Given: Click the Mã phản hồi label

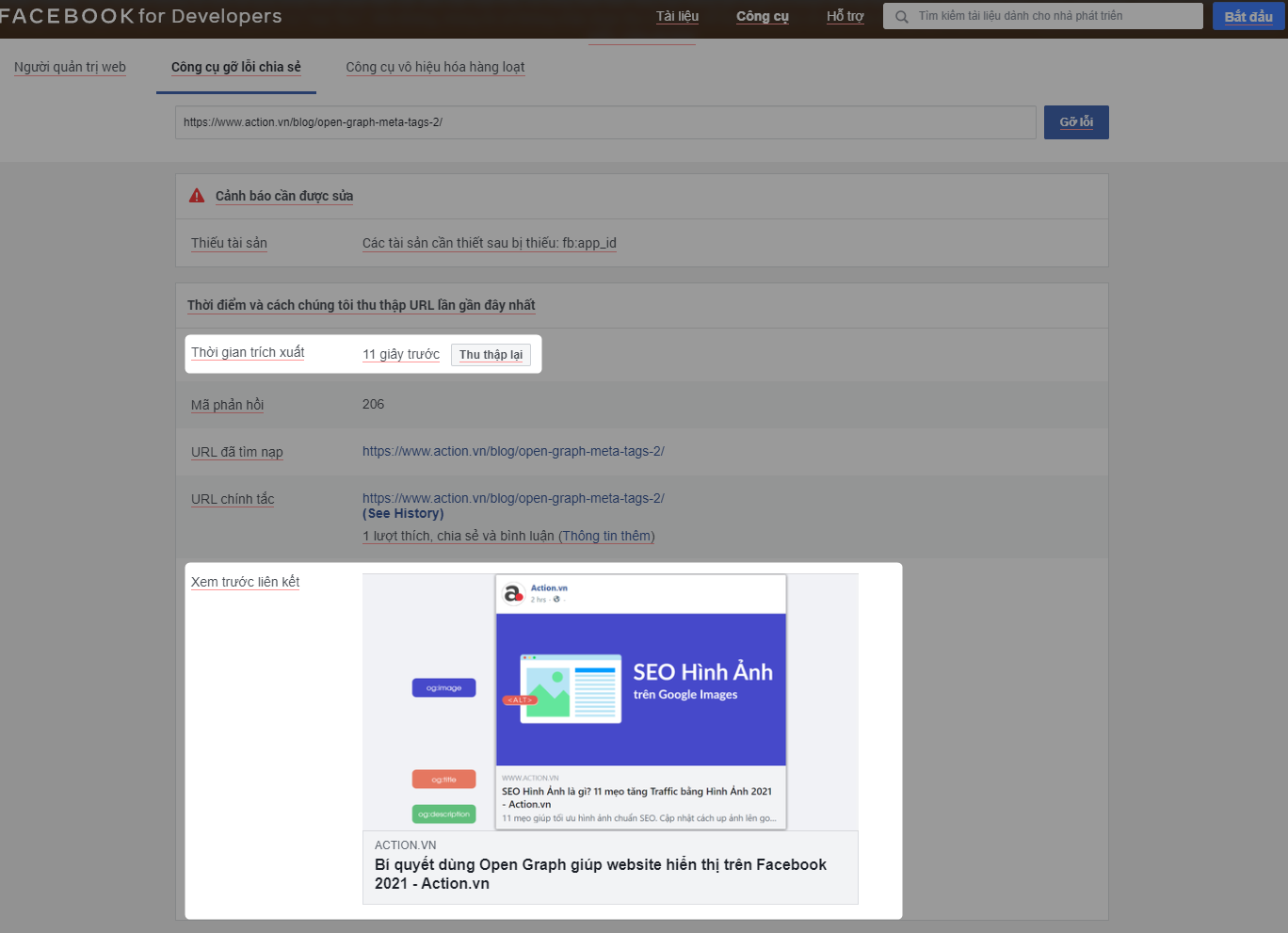Looking at the screenshot, I should pos(227,405).
